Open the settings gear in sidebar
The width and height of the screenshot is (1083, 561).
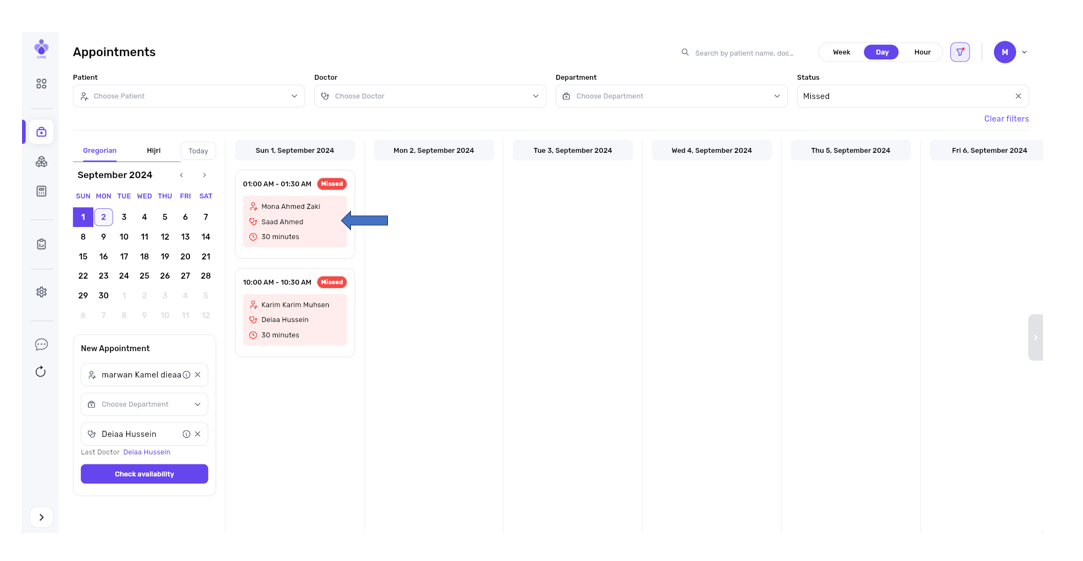41,292
